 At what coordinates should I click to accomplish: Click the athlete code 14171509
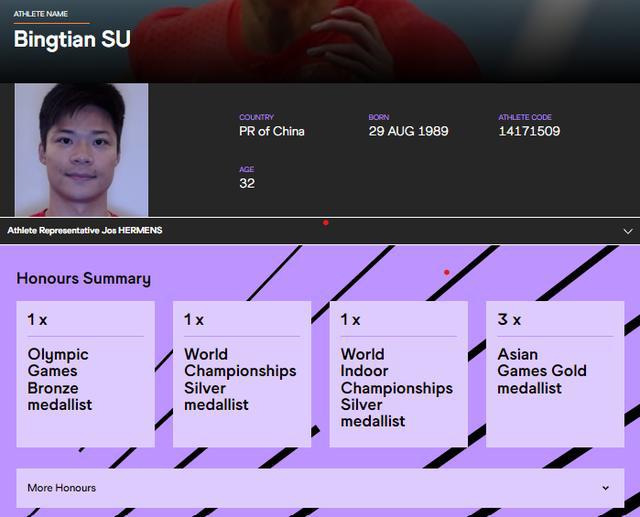(x=529, y=131)
